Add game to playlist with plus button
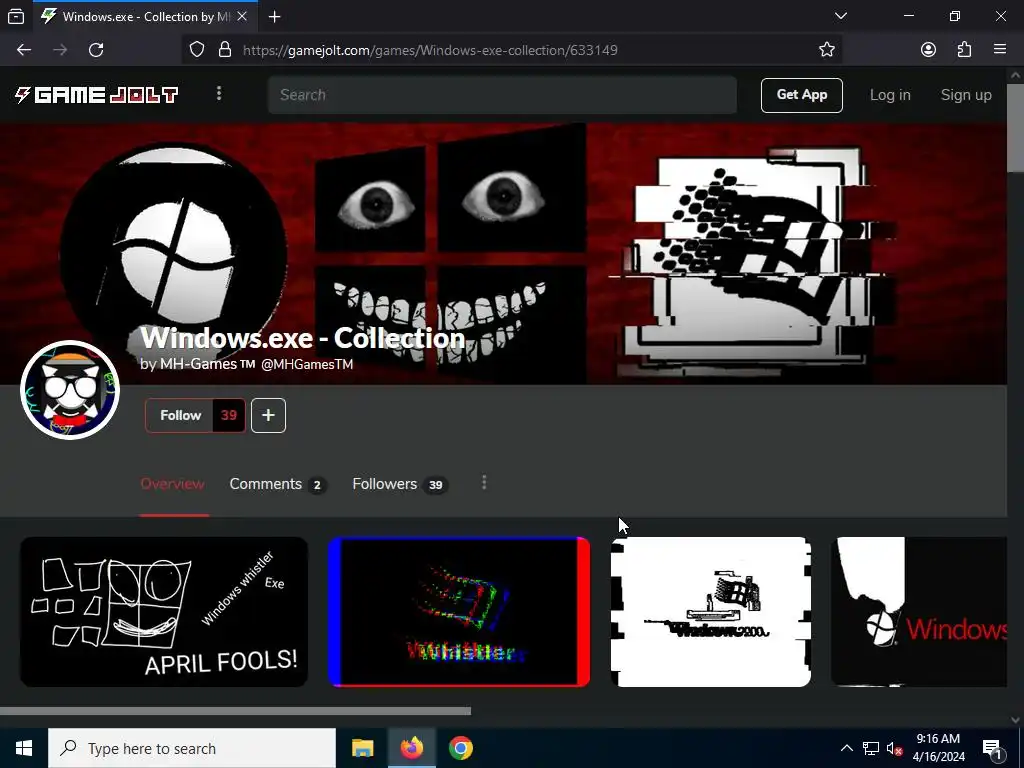1024x768 pixels. pyautogui.click(x=268, y=415)
